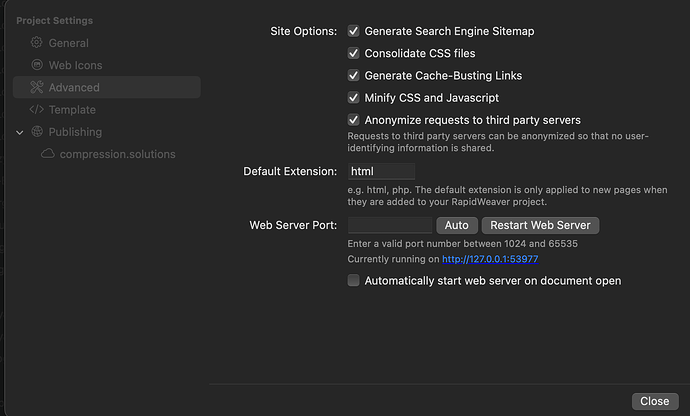
Task: Click the Template code brackets icon
Action: point(37,109)
